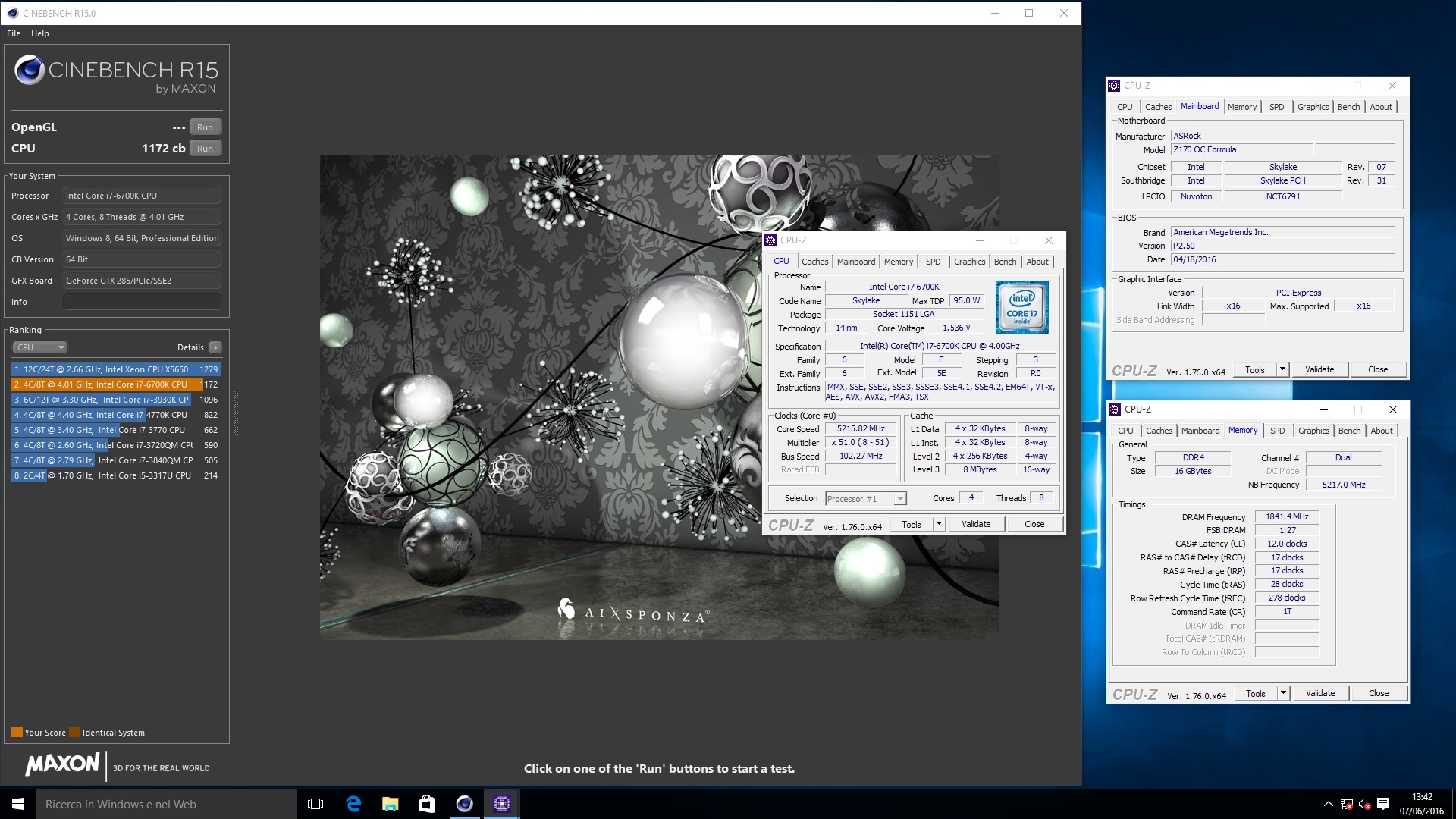
Task: Switch to Cinebench taskbar icon
Action: pyautogui.click(x=464, y=804)
